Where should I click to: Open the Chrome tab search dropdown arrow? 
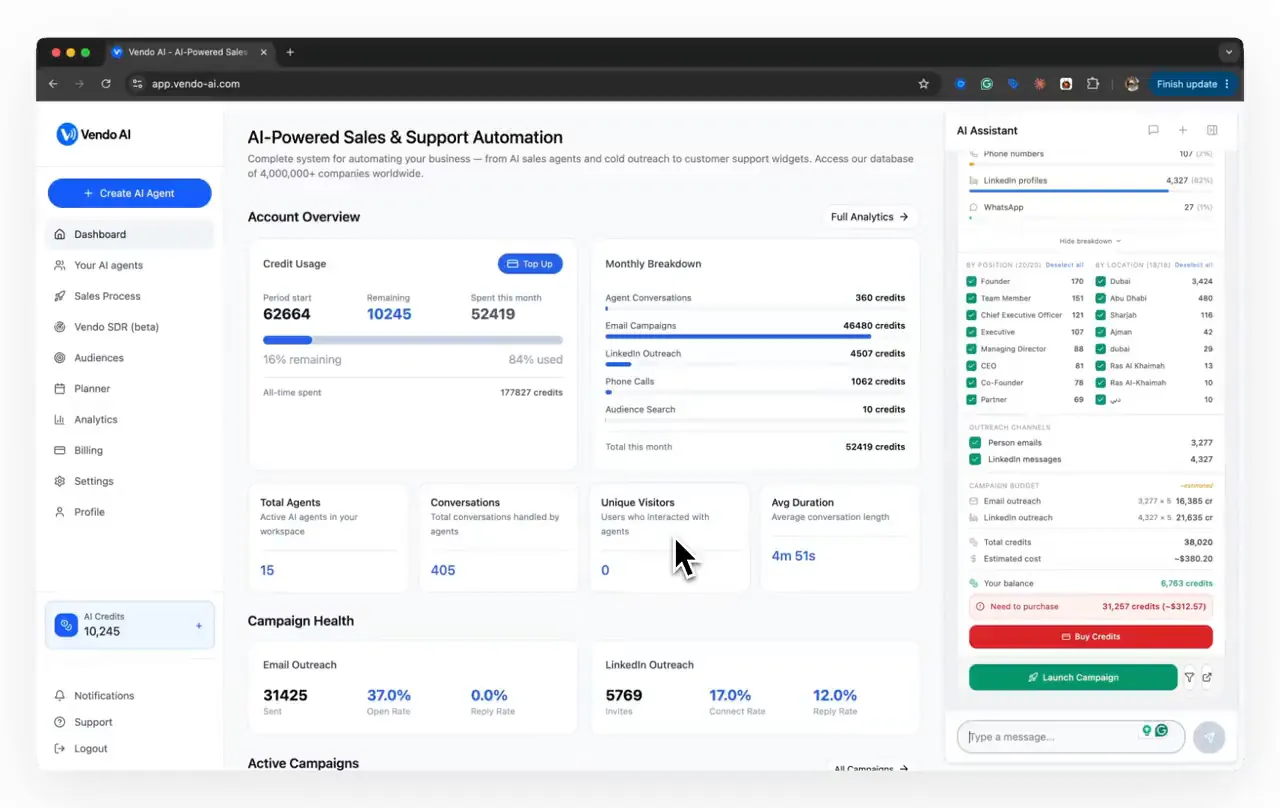(1229, 52)
